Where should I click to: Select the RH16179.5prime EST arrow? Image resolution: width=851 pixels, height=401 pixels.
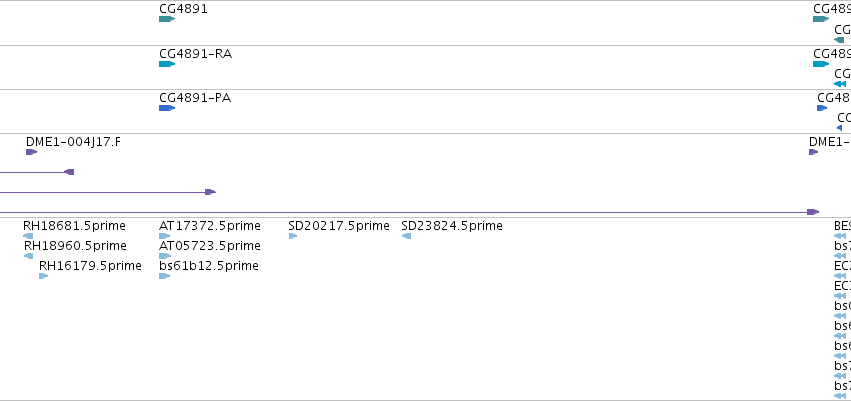pyautogui.click(x=43, y=276)
